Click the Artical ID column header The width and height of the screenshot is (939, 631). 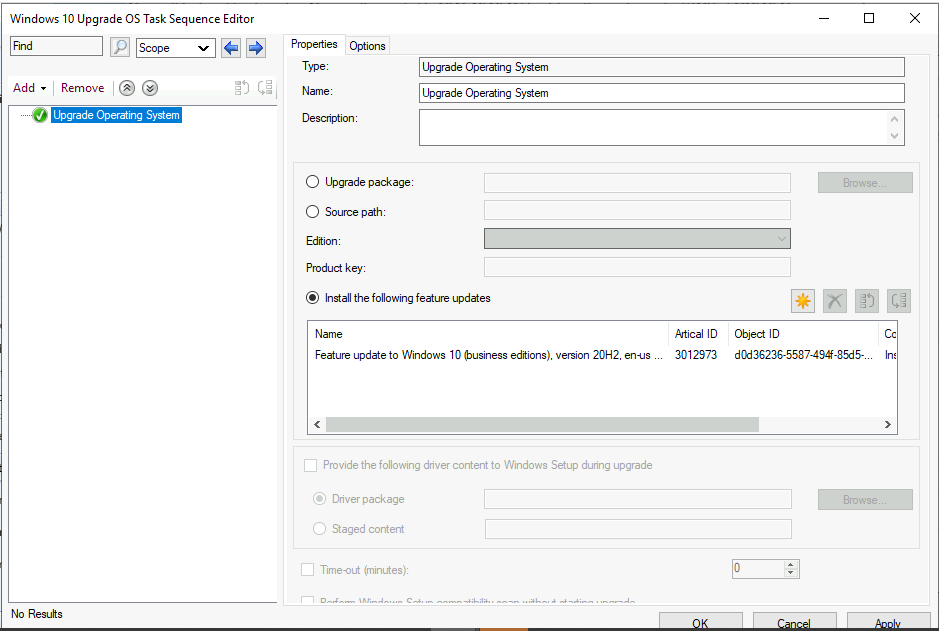click(698, 333)
